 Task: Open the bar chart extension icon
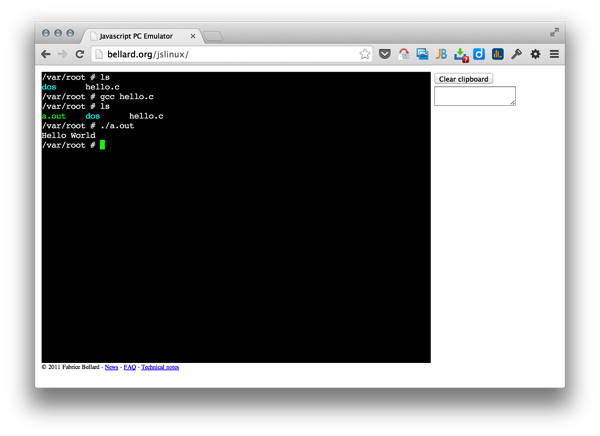pos(497,54)
